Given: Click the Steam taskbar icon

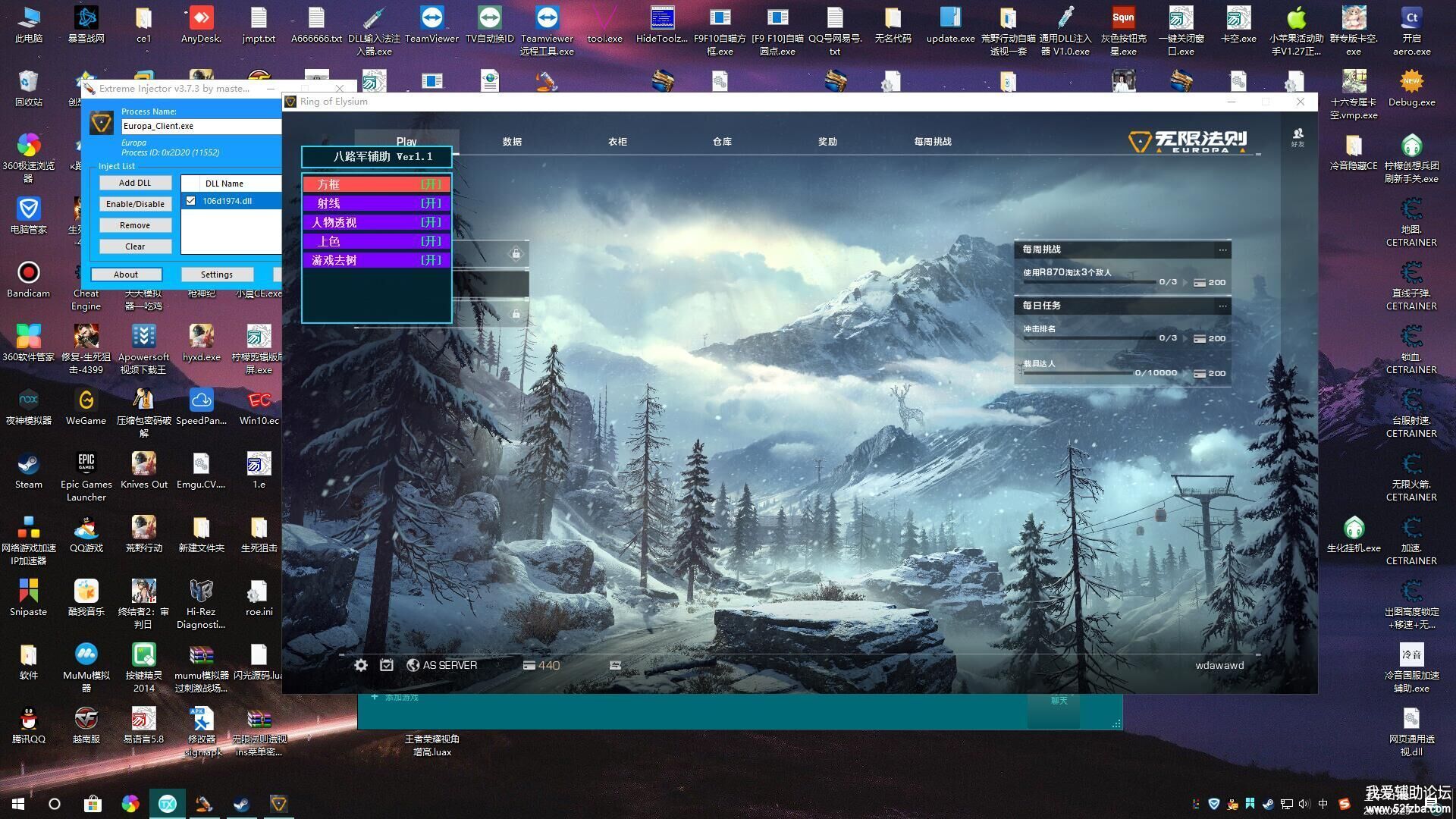Looking at the screenshot, I should (241, 804).
